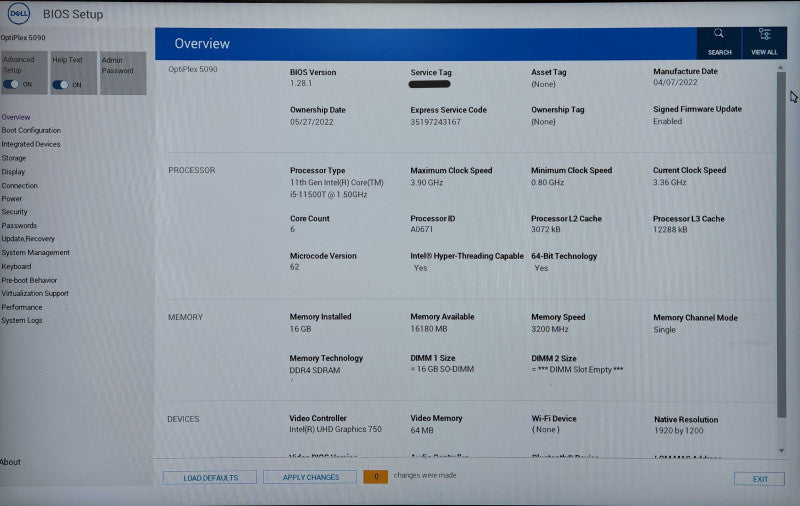Click DIMM 1 Size 16 GB SO-DIMM
This screenshot has width=800, height=506.
442,369
